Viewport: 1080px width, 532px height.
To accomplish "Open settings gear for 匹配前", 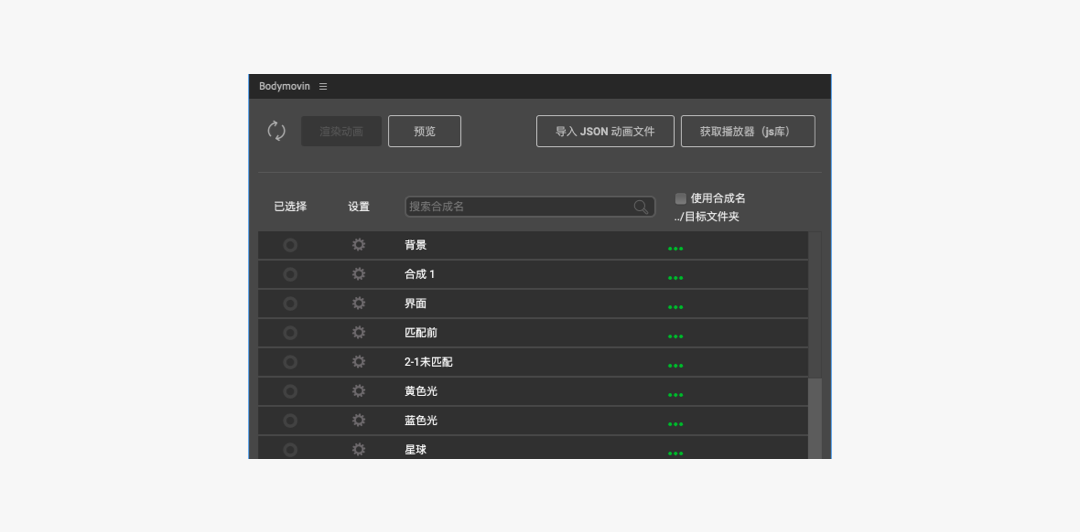I will point(358,333).
